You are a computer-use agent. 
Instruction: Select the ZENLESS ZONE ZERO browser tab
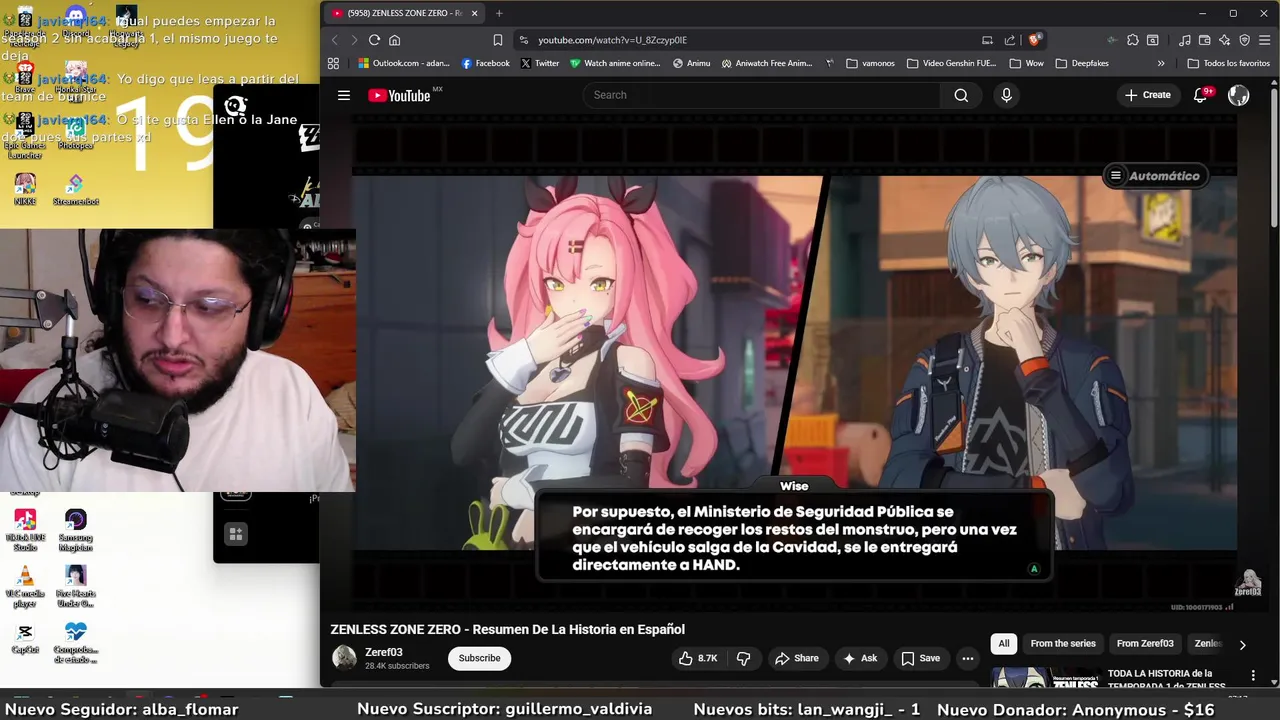405,13
